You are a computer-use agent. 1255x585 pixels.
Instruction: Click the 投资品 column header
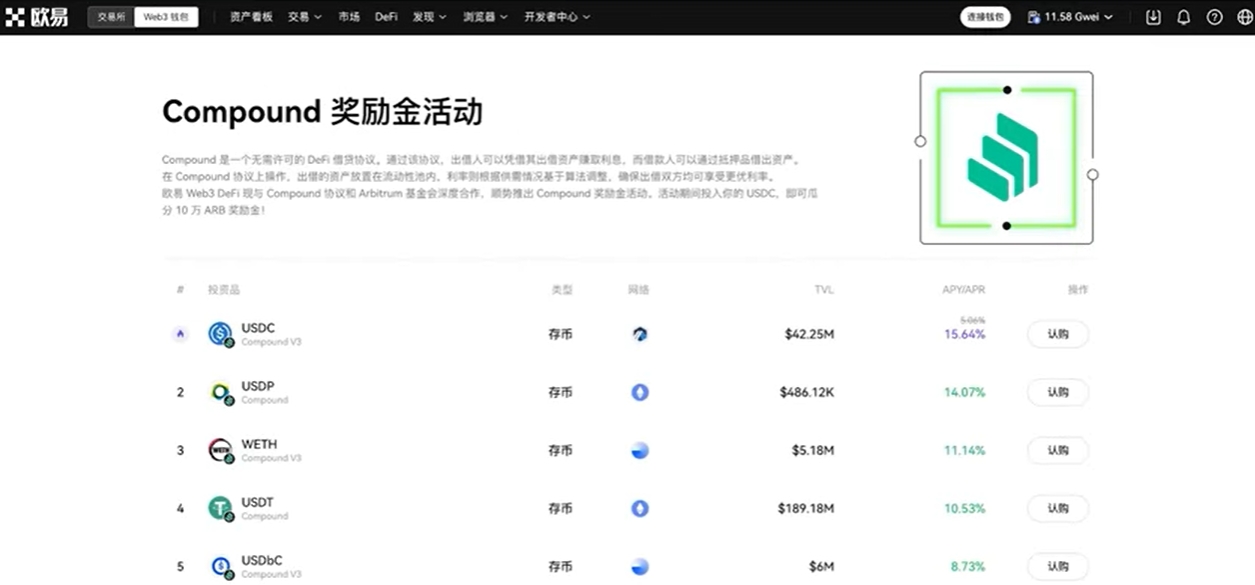coord(224,290)
